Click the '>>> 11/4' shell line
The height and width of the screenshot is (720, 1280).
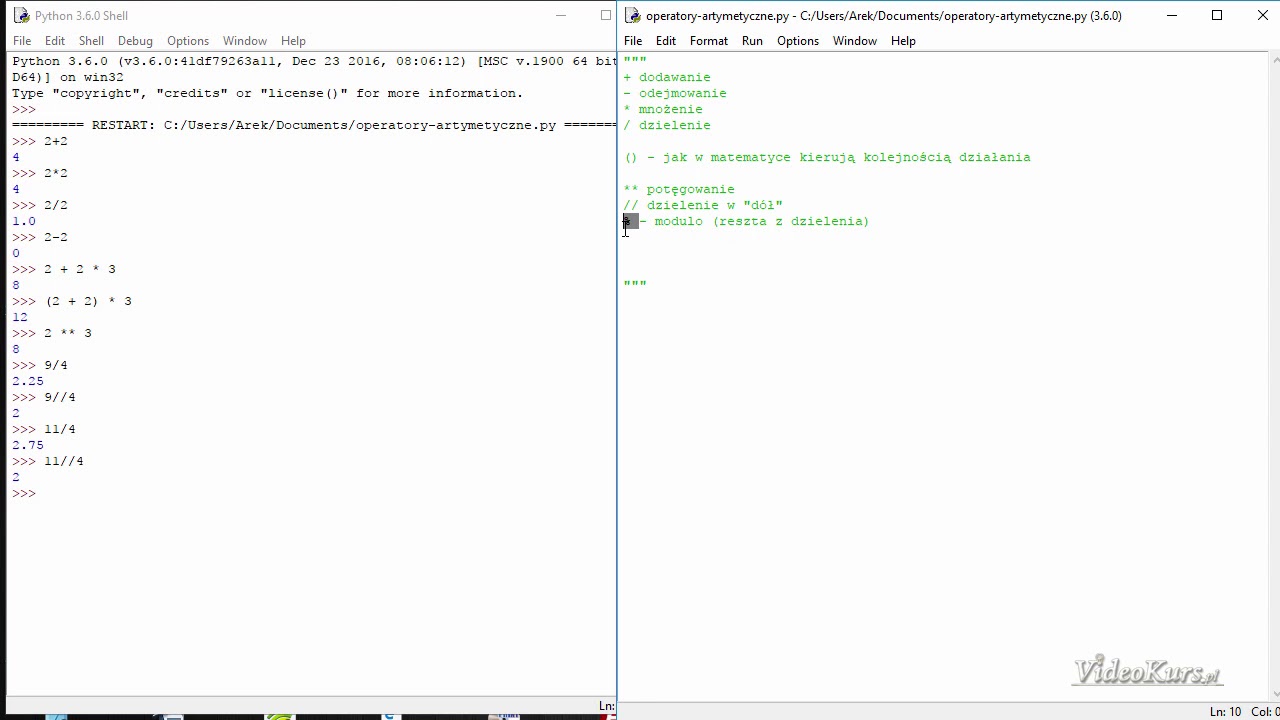click(44, 429)
